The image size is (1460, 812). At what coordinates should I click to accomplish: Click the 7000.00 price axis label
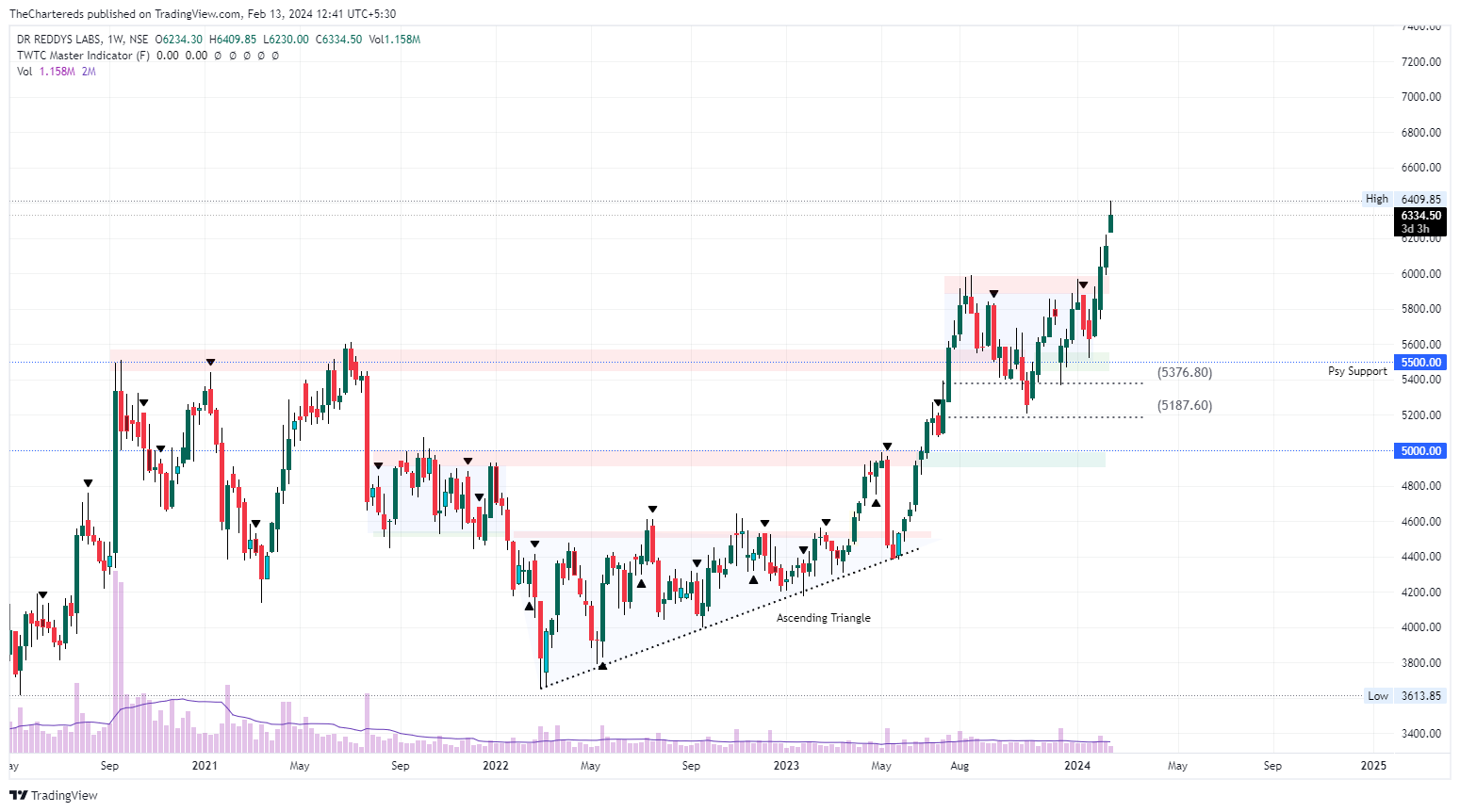point(1420,97)
